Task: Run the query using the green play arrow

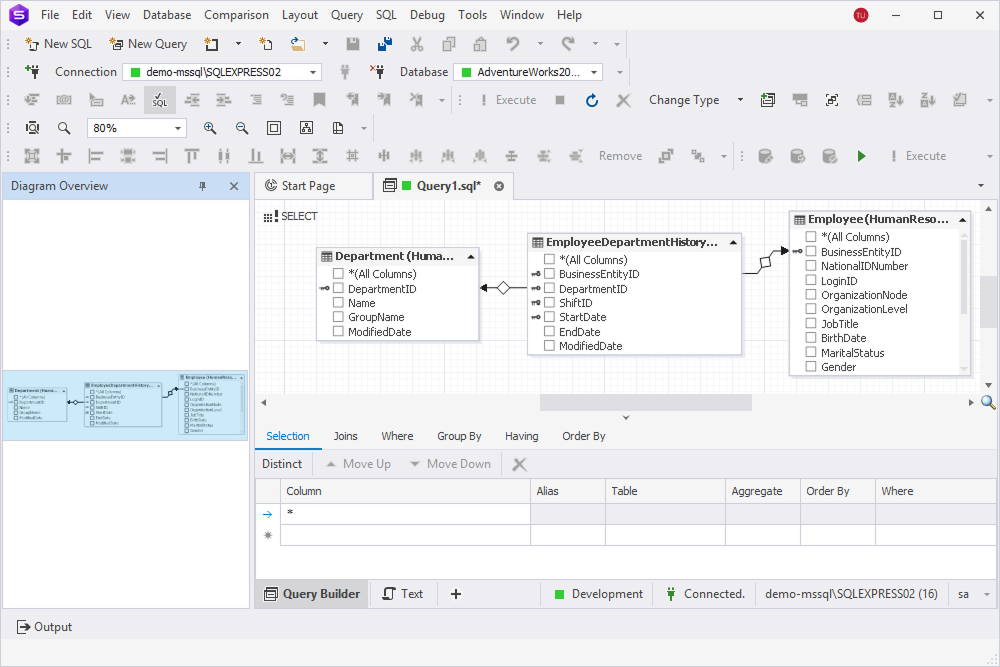Action: coord(862,155)
